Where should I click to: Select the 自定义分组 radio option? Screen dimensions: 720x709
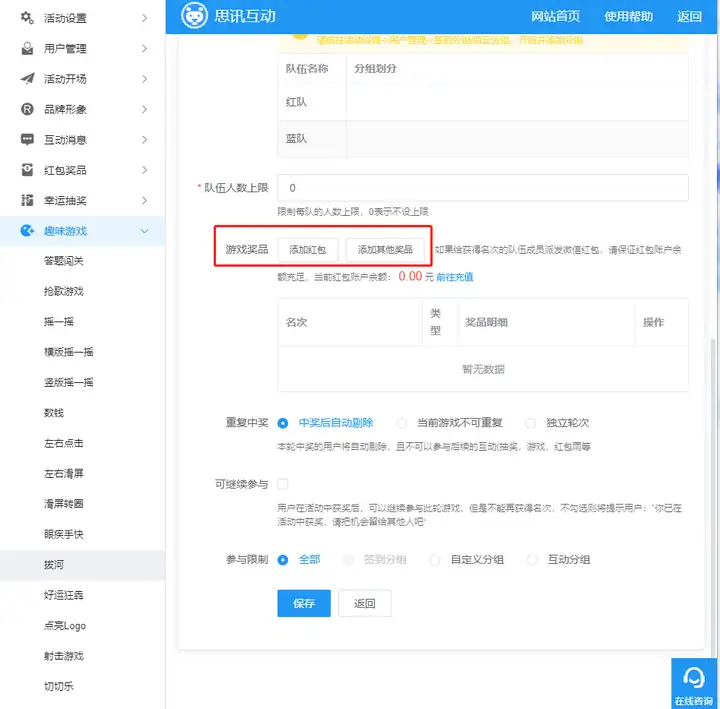(434, 560)
